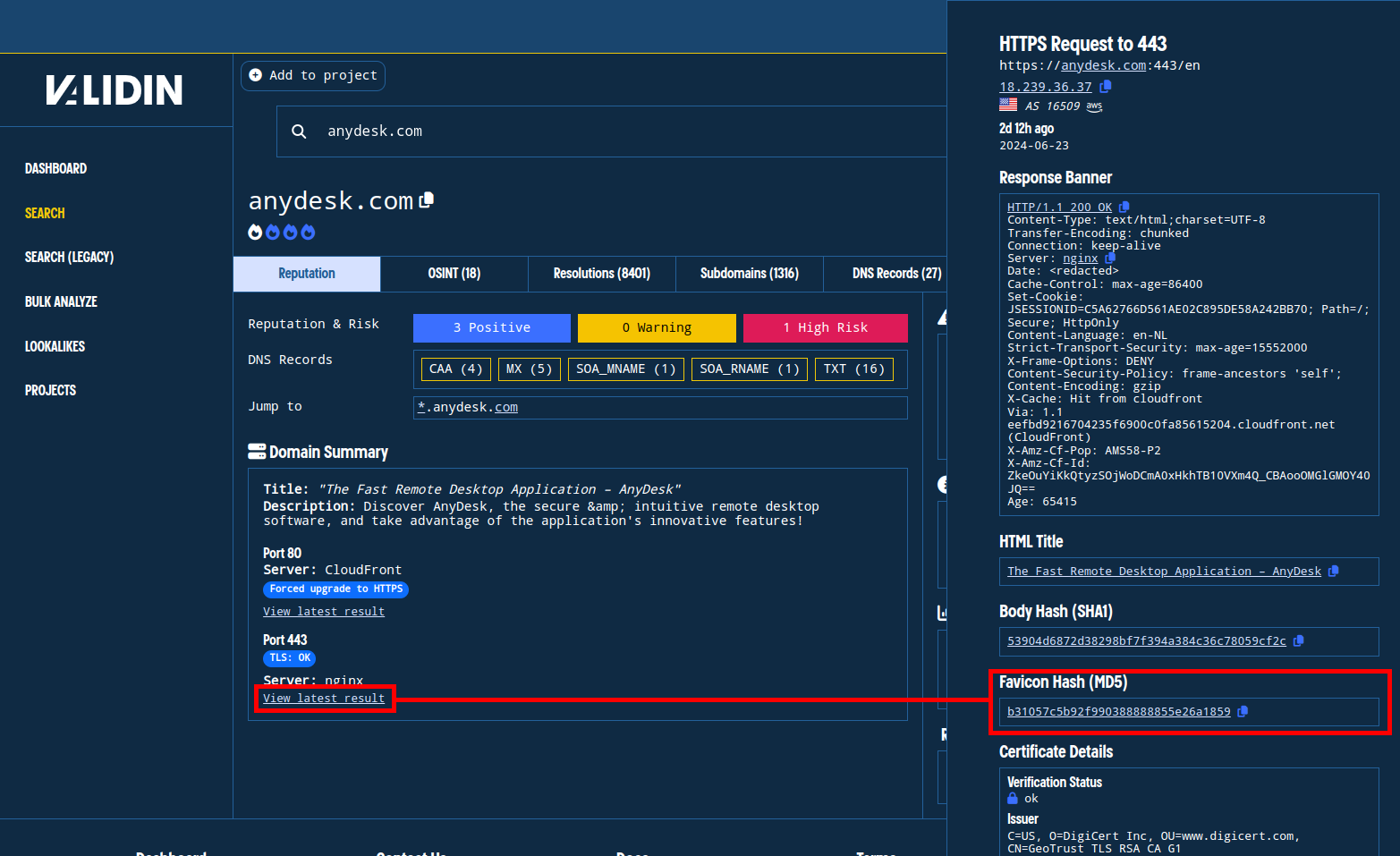This screenshot has height=856, width=1400.
Task: Copy the anydesk.com domain heading
Action: (x=427, y=200)
